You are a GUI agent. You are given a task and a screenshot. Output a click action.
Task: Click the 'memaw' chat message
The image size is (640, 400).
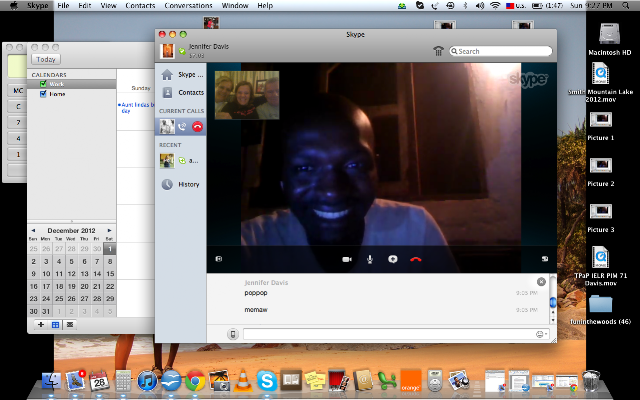click(256, 310)
